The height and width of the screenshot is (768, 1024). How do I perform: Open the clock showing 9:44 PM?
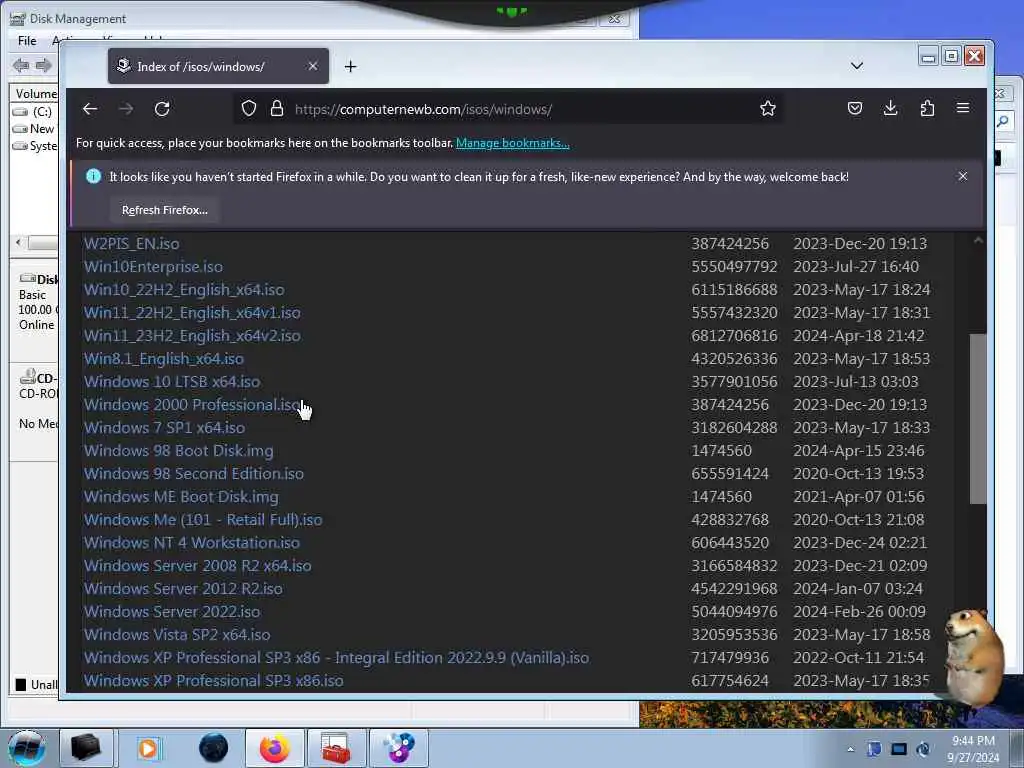(973, 748)
